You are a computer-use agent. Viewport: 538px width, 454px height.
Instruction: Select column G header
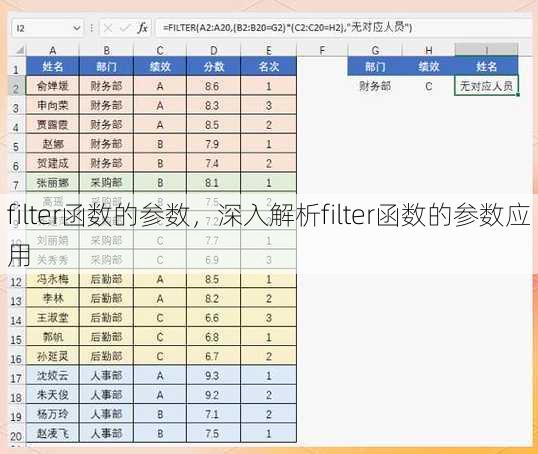click(x=375, y=50)
